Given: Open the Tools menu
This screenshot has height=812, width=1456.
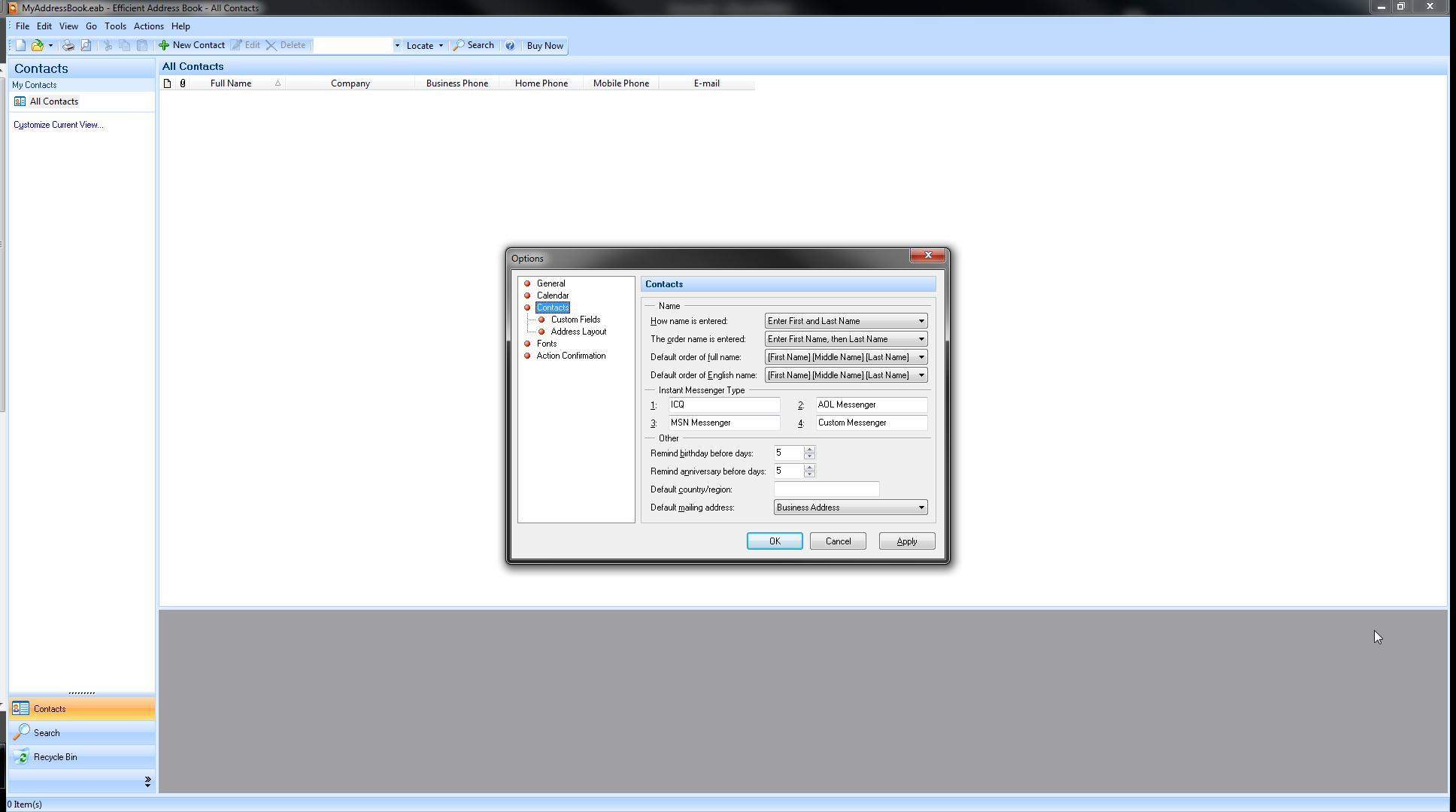Looking at the screenshot, I should click(x=115, y=26).
